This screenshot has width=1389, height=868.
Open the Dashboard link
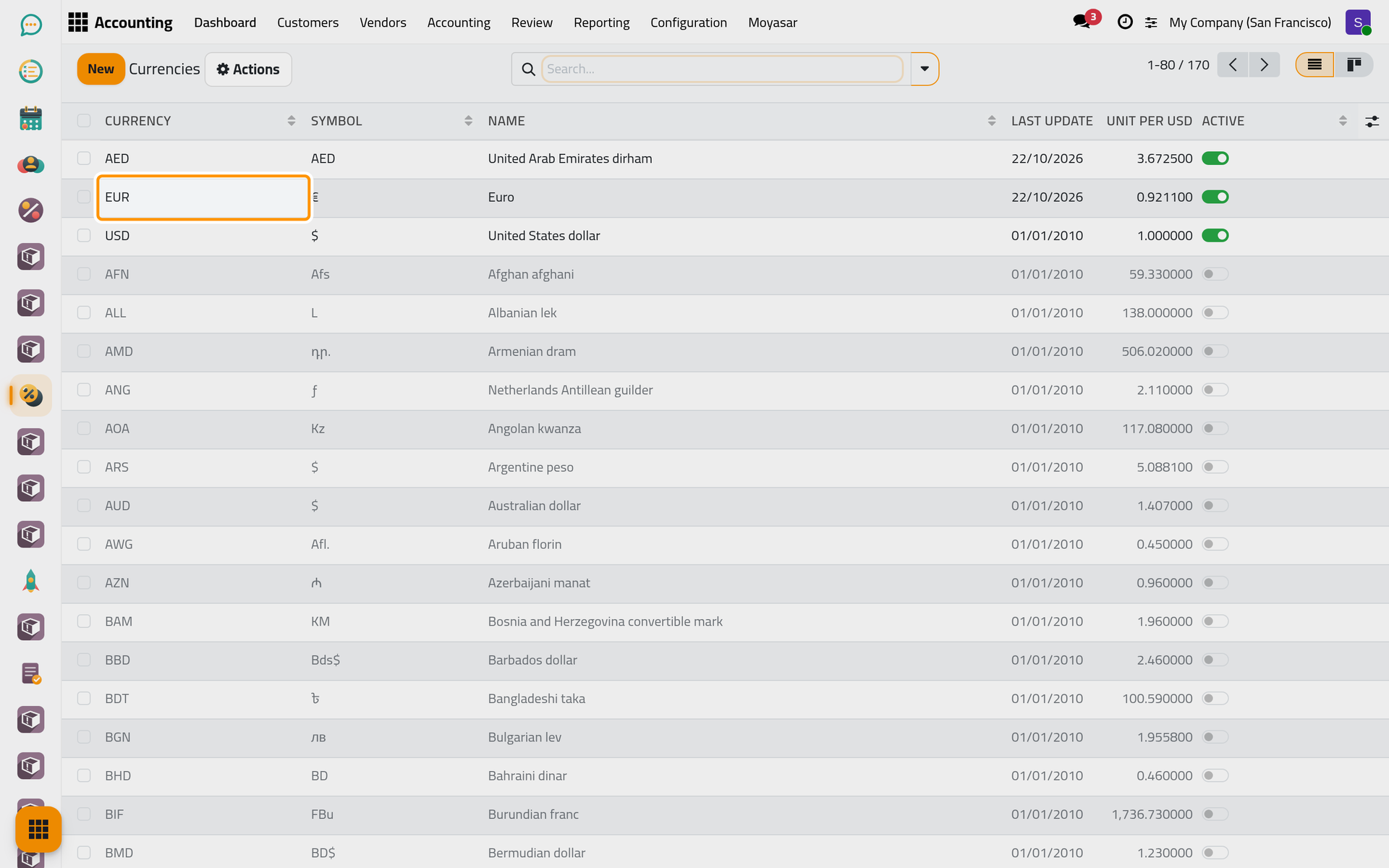pos(225,22)
